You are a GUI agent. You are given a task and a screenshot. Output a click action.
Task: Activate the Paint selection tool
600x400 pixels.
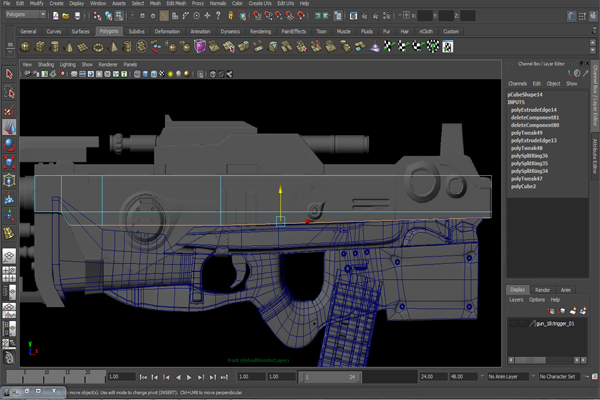coord(9,110)
